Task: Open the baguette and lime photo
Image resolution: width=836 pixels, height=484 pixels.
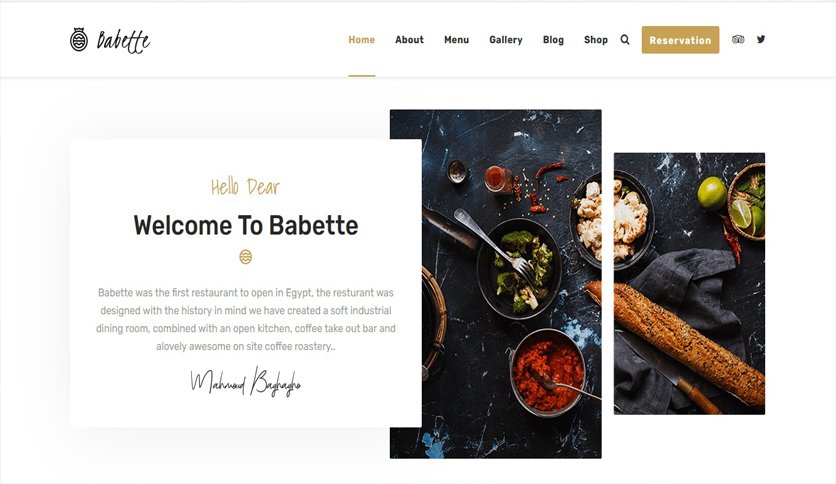Action: tap(689, 284)
